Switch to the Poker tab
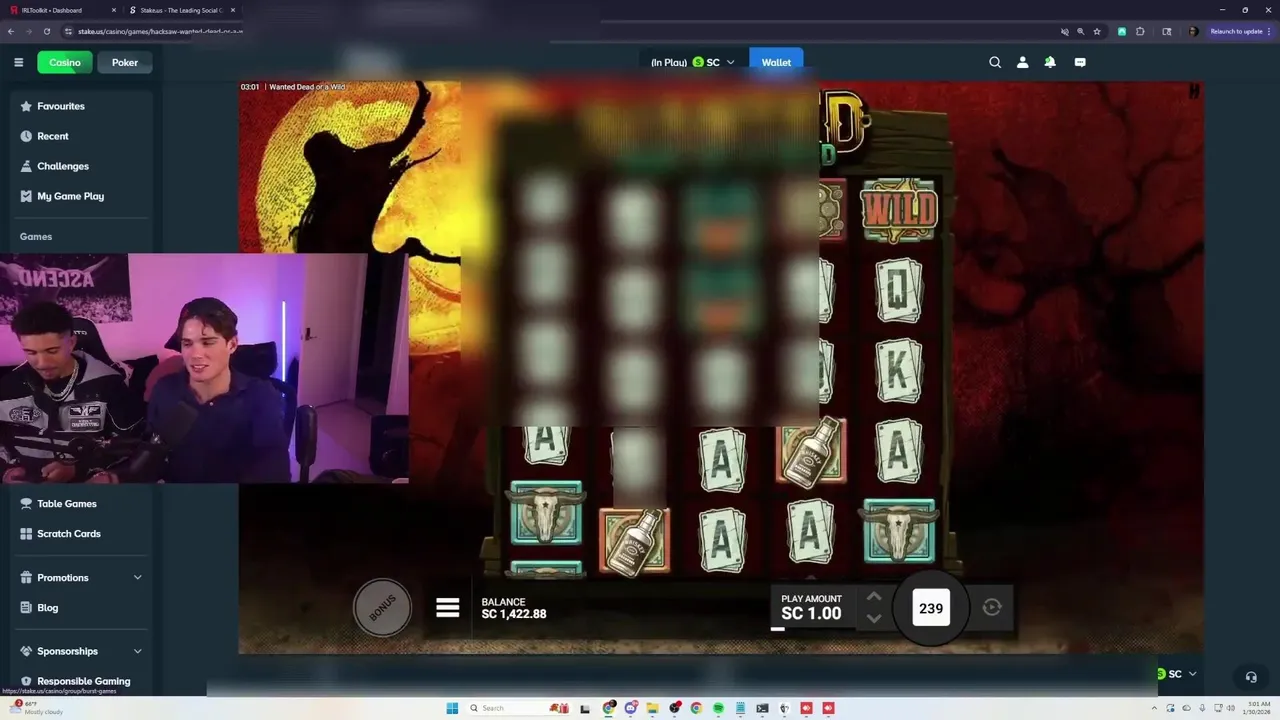 [x=125, y=62]
